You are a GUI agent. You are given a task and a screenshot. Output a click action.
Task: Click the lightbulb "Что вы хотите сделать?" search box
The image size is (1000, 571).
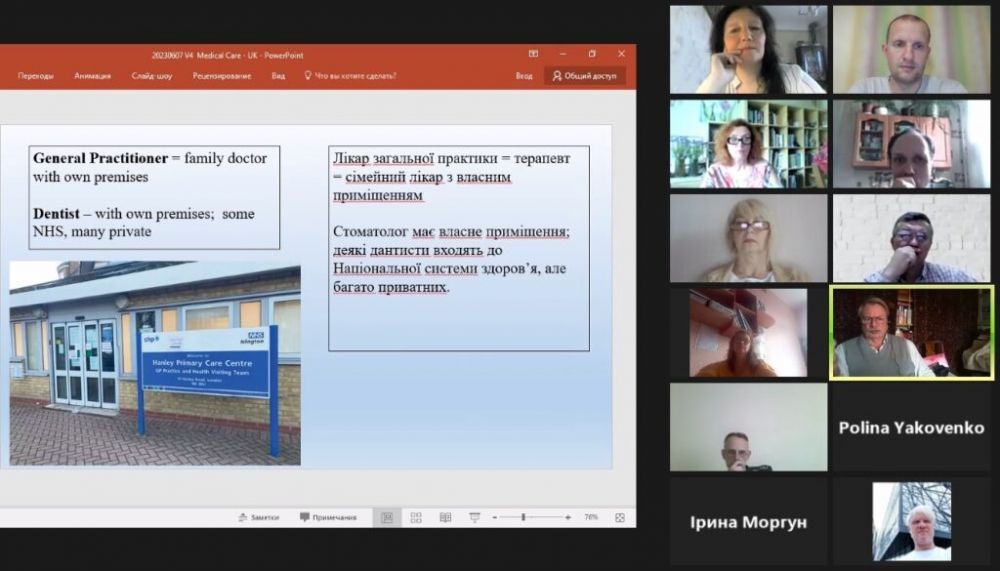(x=350, y=76)
